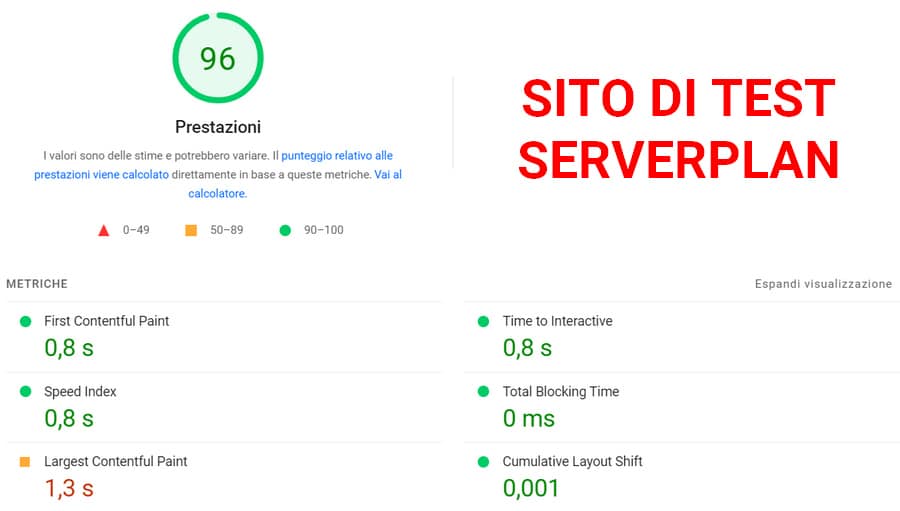The width and height of the screenshot is (900, 511).
Task: Click green status dot beside Time to Interactive
Action: click(x=483, y=321)
